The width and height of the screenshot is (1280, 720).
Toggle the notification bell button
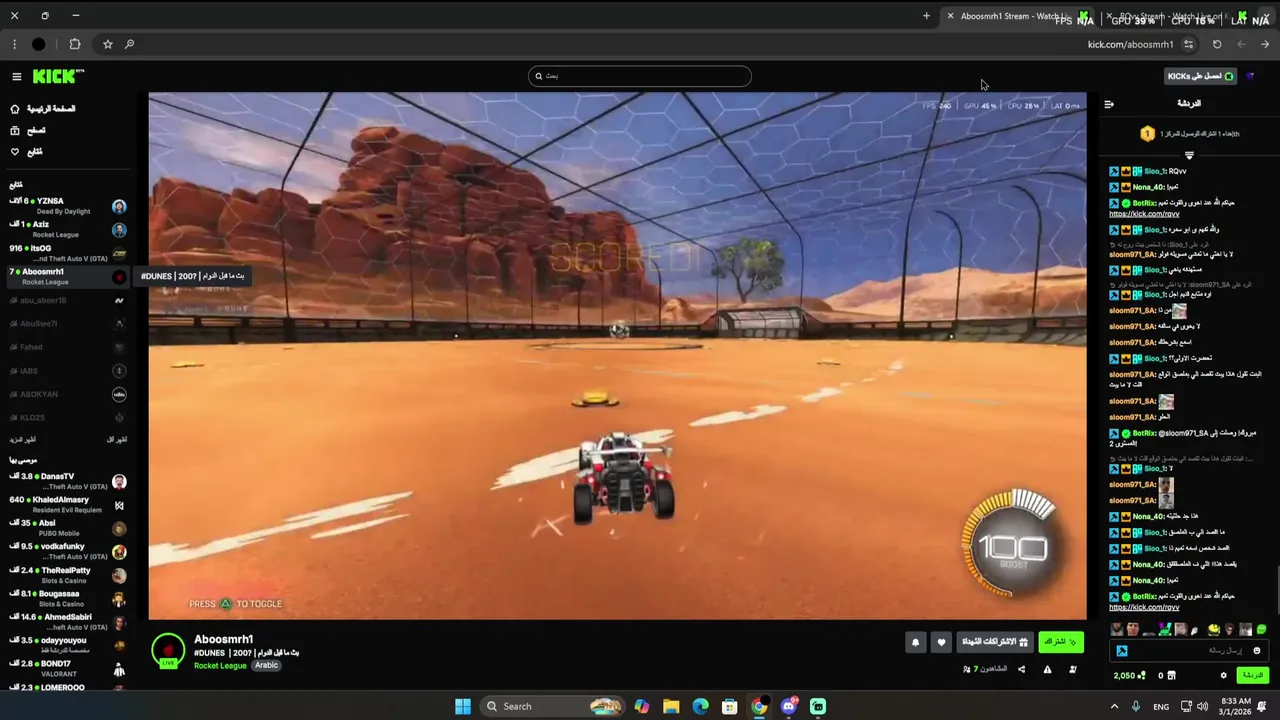click(915, 643)
